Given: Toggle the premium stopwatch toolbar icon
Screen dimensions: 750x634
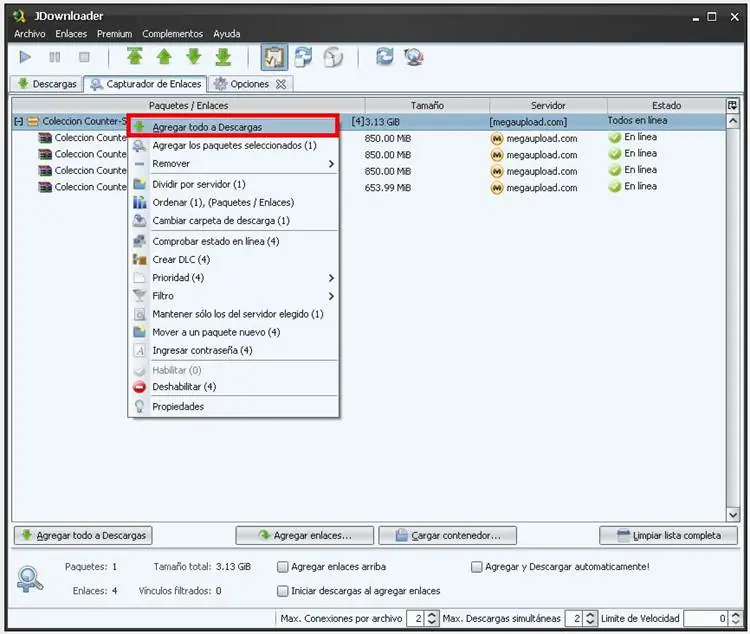Looking at the screenshot, I should 333,57.
